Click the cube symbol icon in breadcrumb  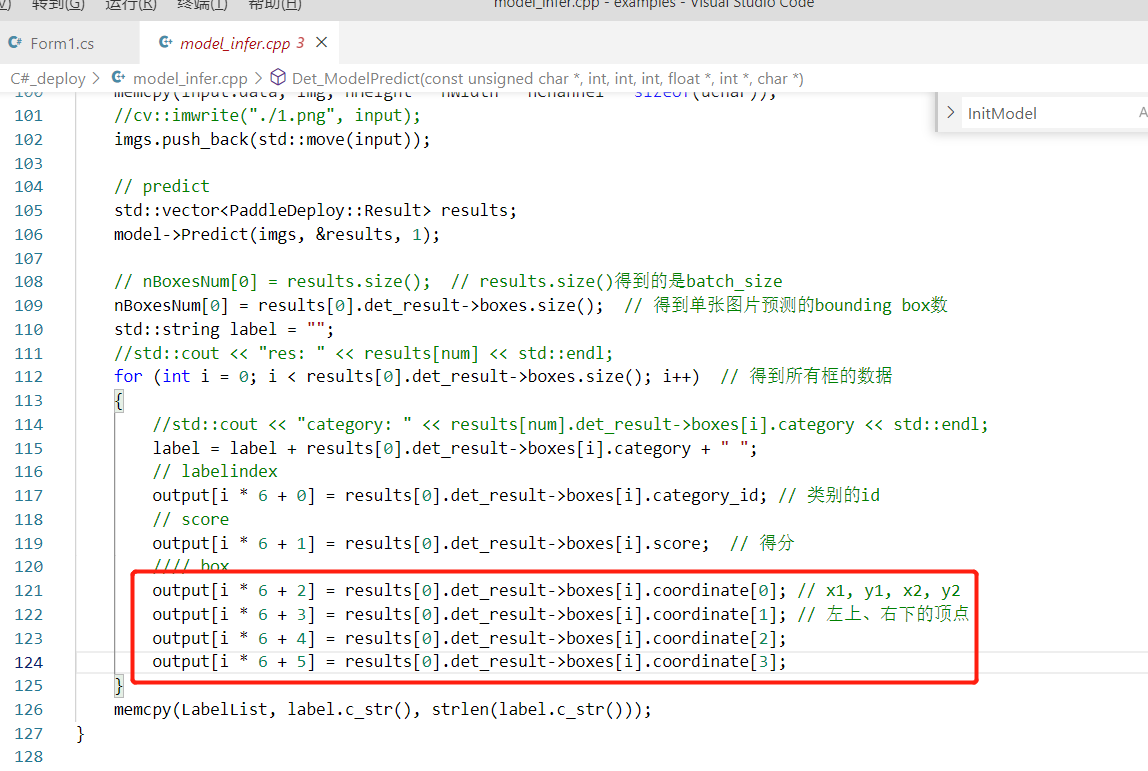coord(278,77)
